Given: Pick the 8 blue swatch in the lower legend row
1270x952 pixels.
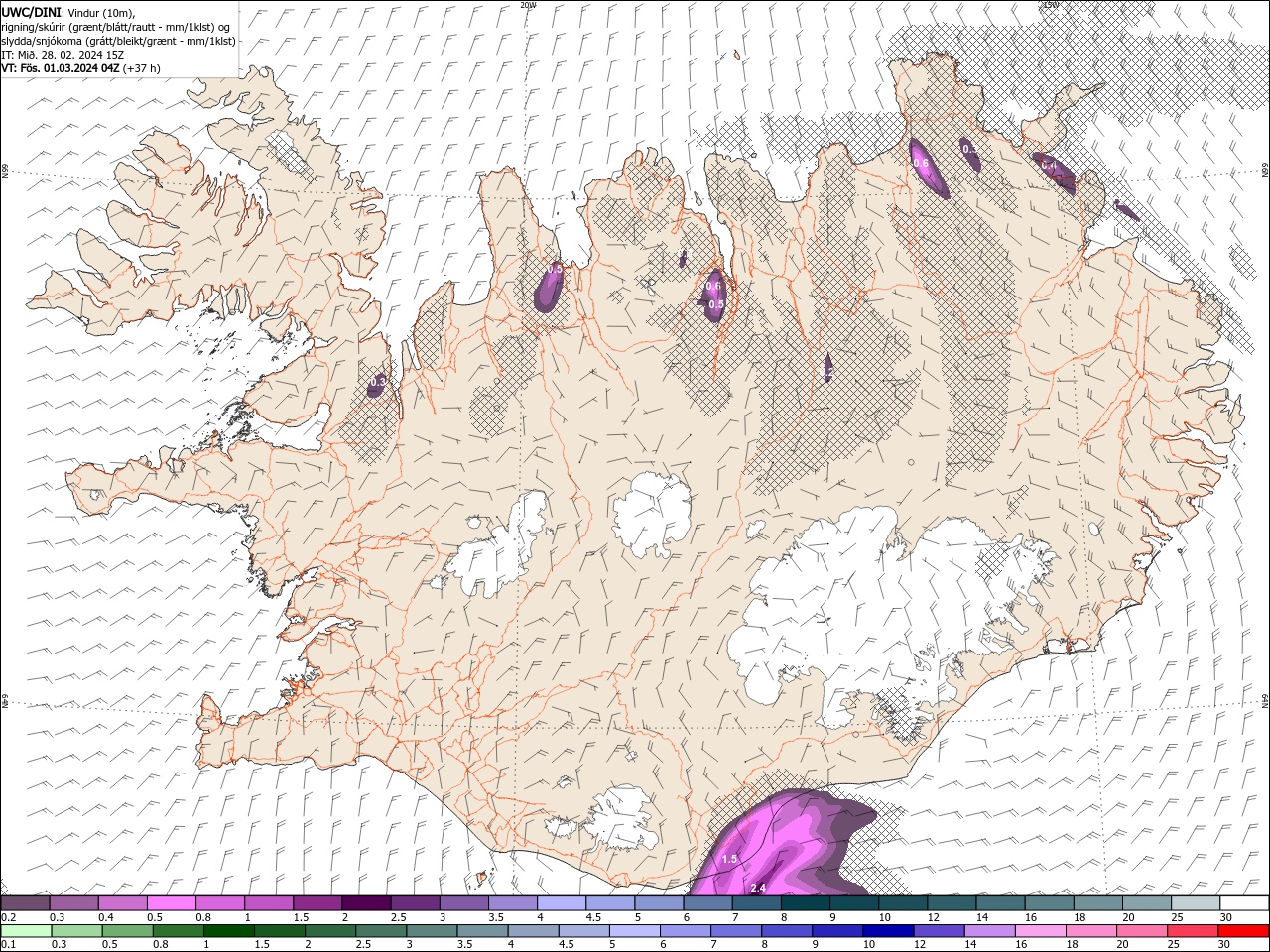Looking at the screenshot, I should click(788, 931).
